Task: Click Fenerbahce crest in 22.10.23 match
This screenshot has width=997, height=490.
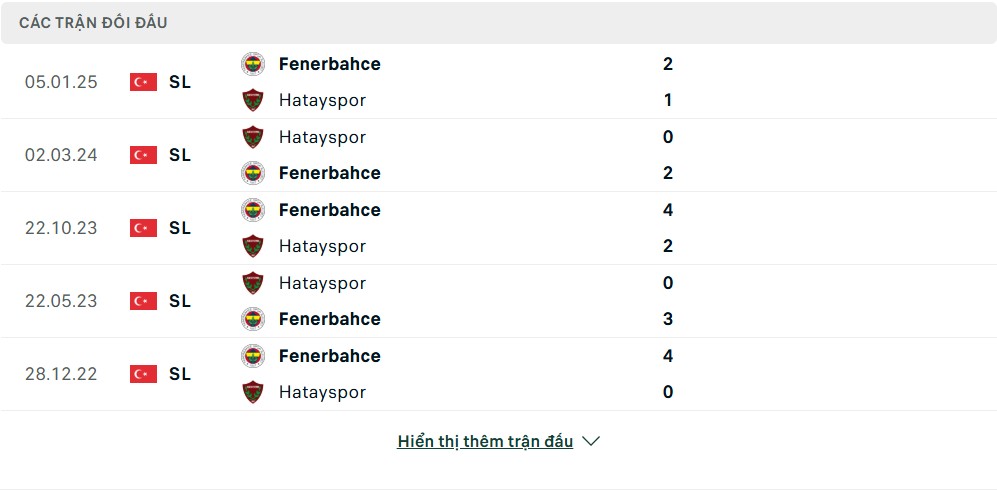Action: coord(252,210)
